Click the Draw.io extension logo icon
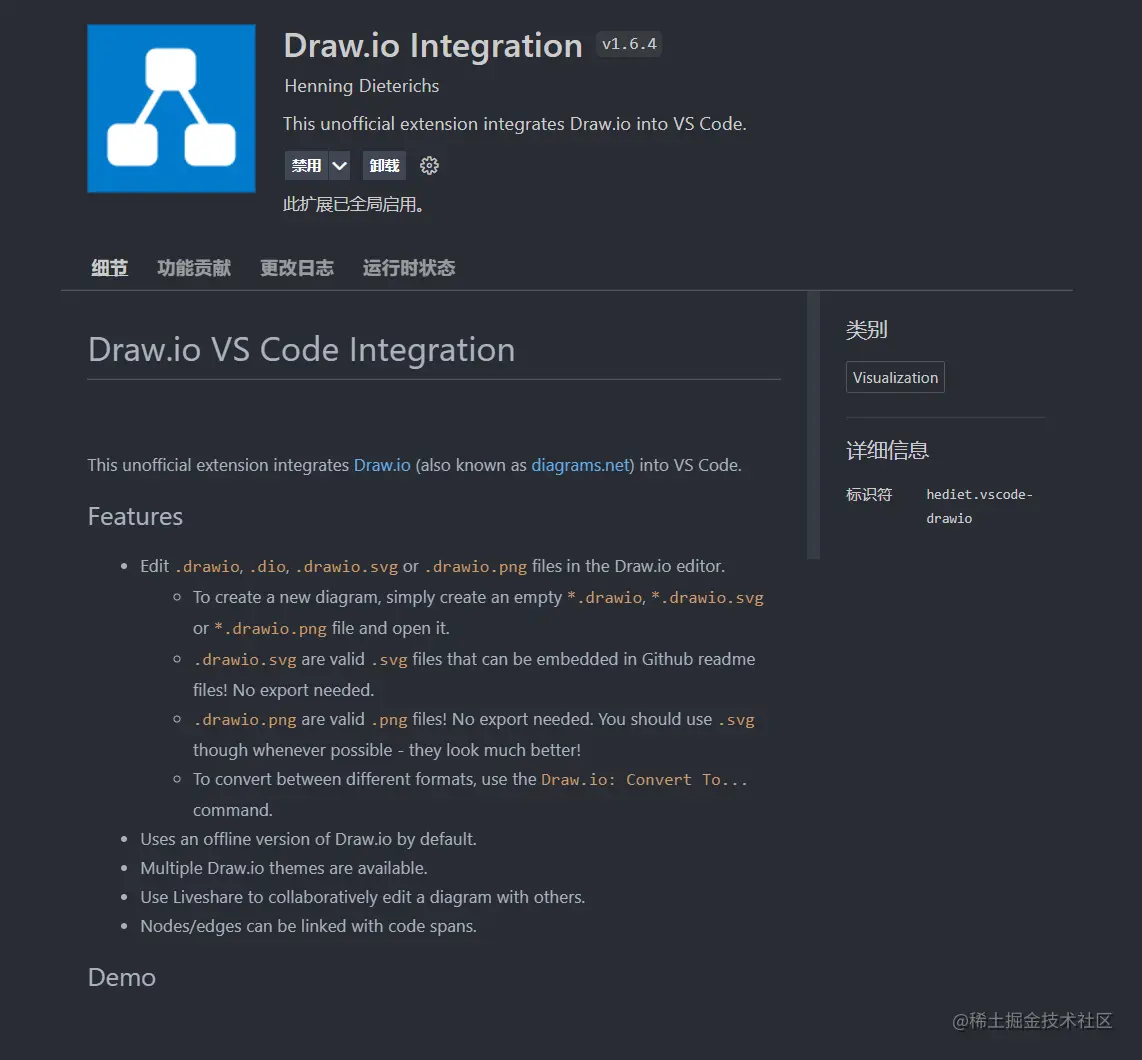This screenshot has height=1060, width=1142. [171, 109]
